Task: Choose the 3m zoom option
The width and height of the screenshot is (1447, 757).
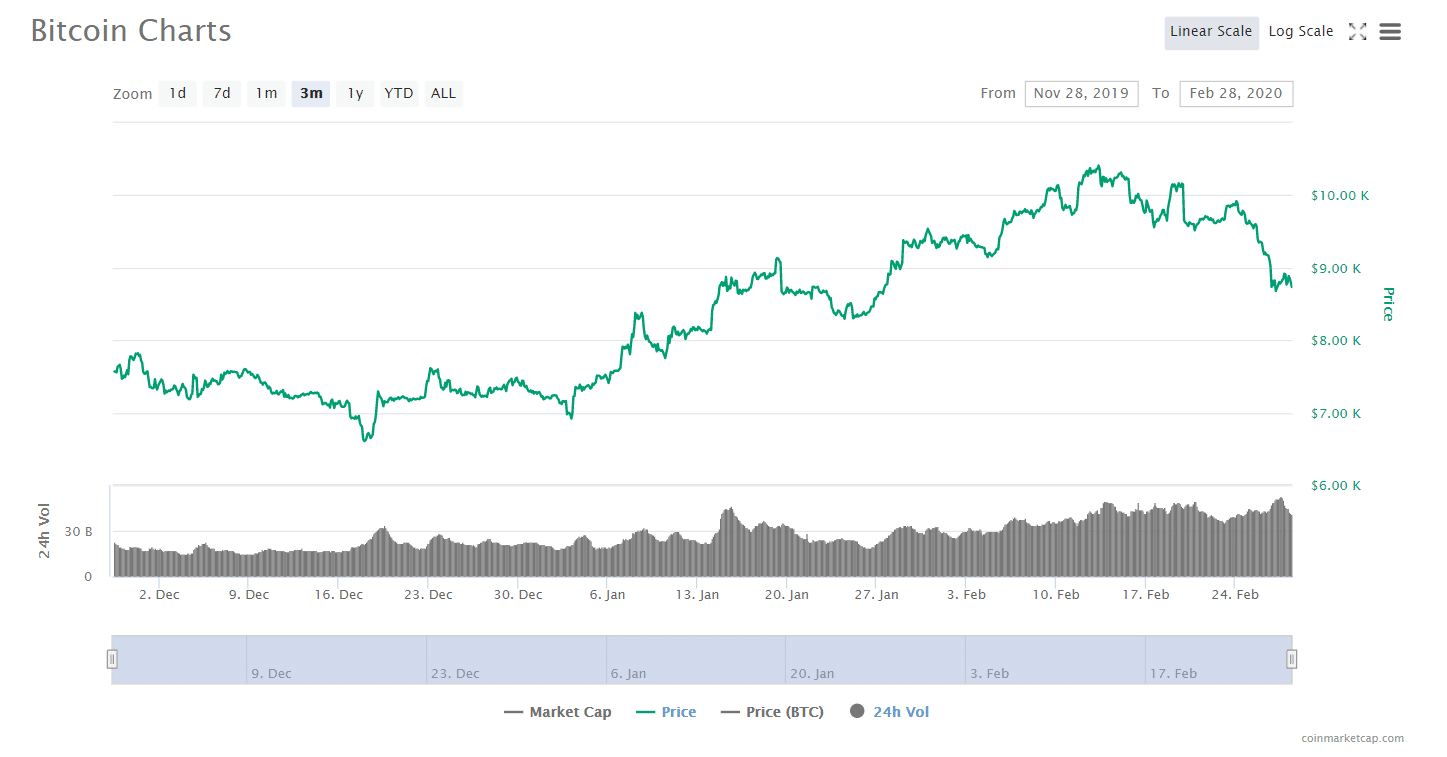Action: click(x=311, y=94)
